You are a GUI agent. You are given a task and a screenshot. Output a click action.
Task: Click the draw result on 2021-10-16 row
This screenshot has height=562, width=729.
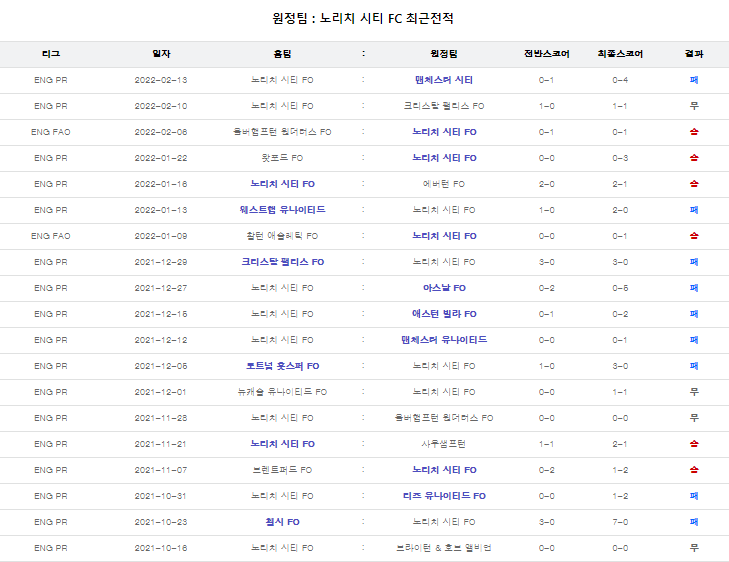point(694,549)
